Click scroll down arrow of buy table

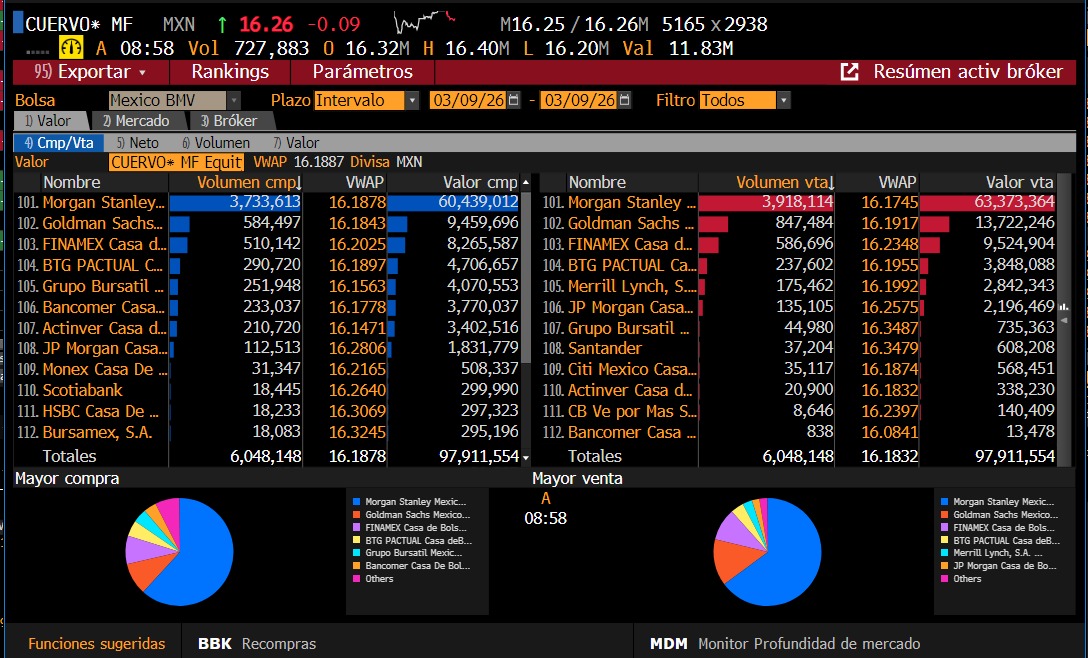click(x=526, y=457)
